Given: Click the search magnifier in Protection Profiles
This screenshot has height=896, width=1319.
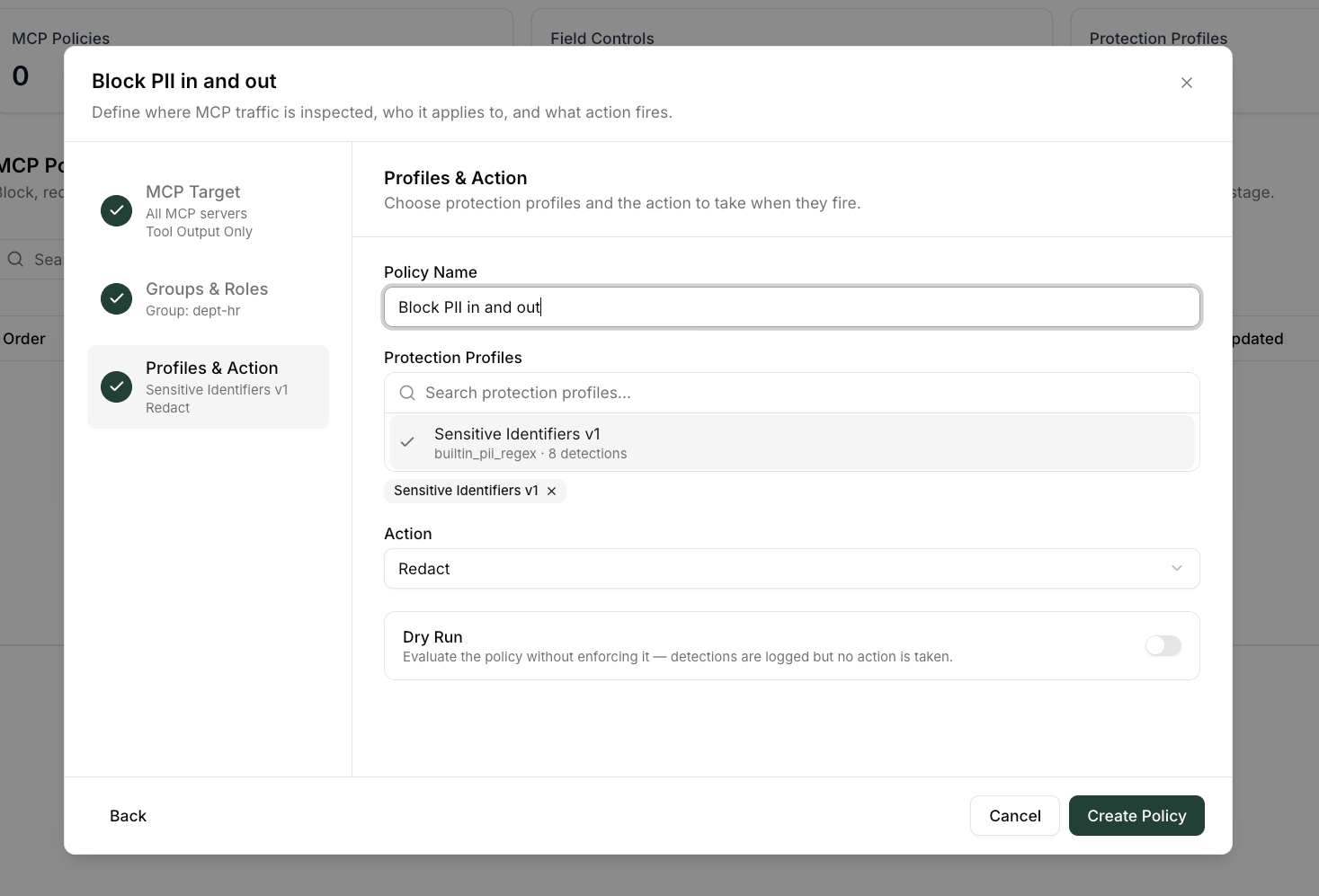Looking at the screenshot, I should point(407,393).
